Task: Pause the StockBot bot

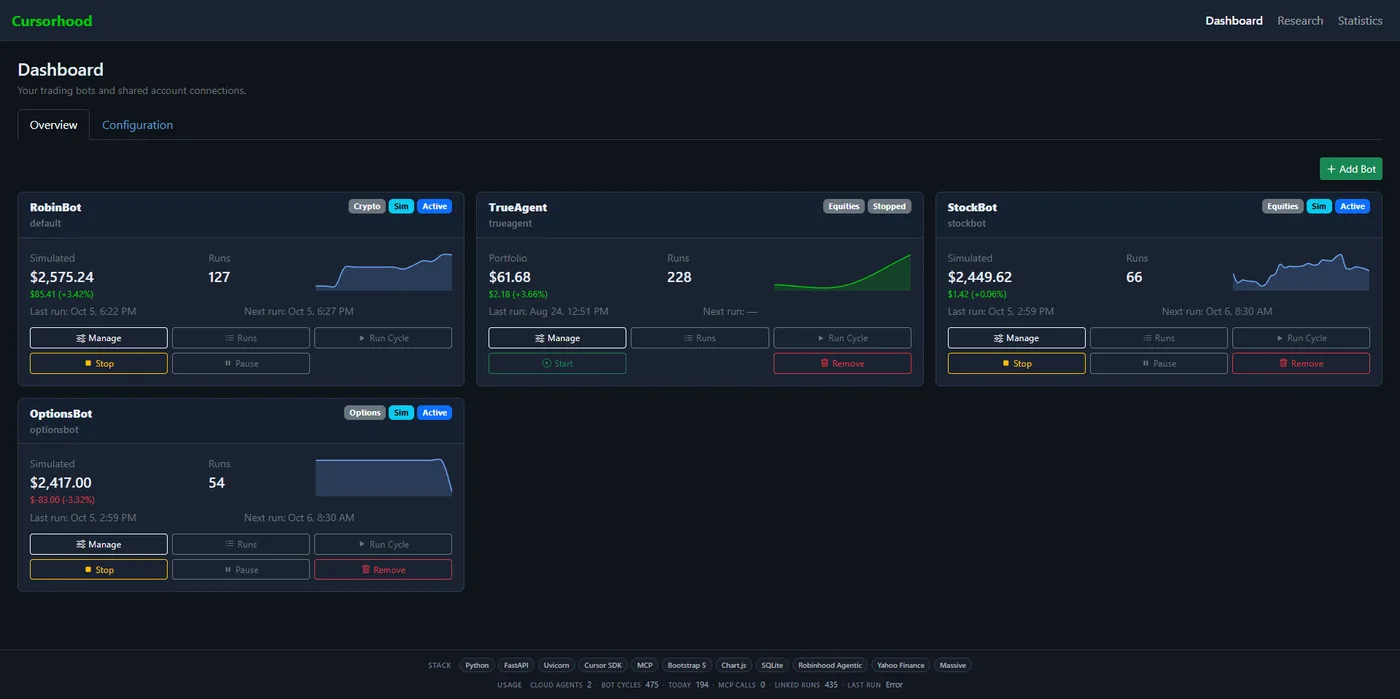Action: [x=1159, y=364]
